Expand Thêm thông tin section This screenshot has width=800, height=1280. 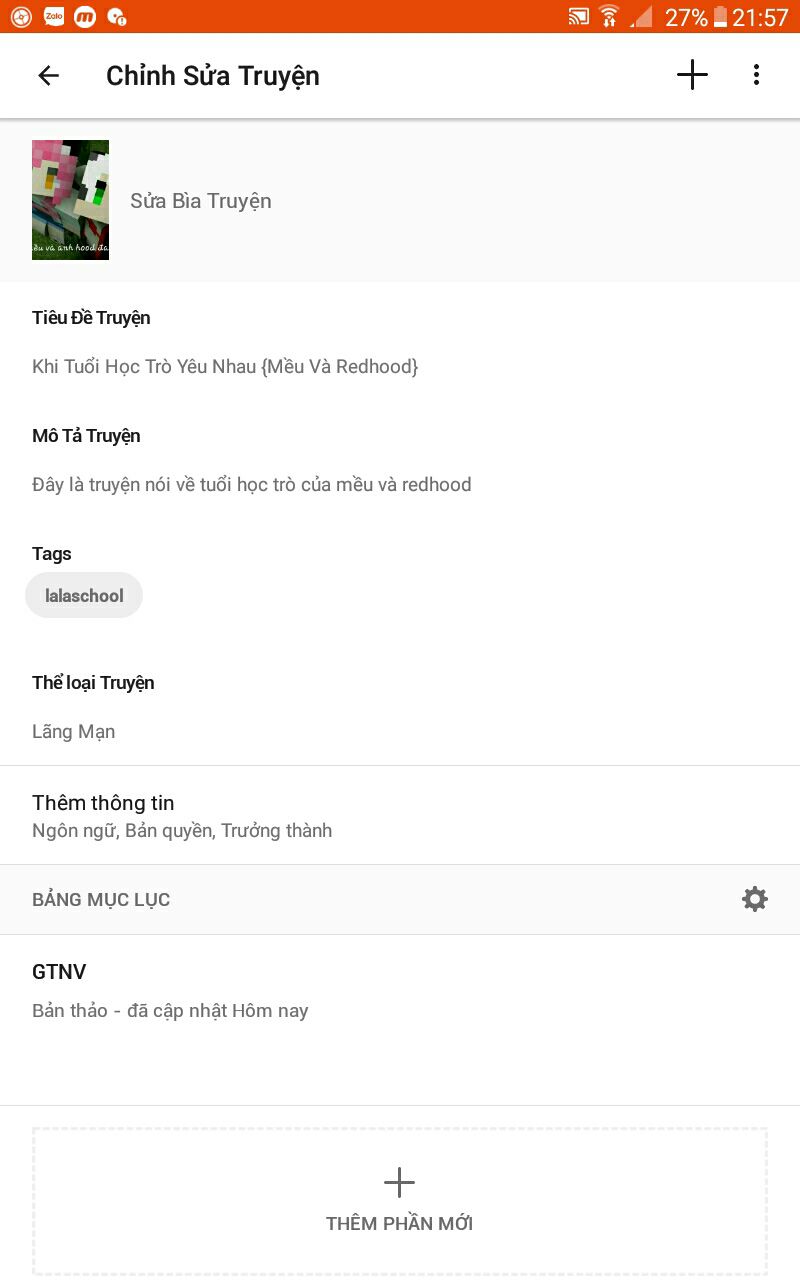[400, 816]
